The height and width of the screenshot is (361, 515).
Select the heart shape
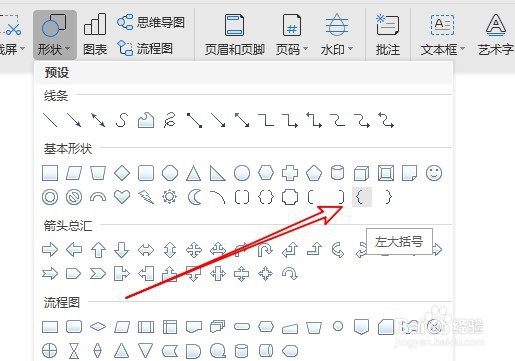[122, 197]
